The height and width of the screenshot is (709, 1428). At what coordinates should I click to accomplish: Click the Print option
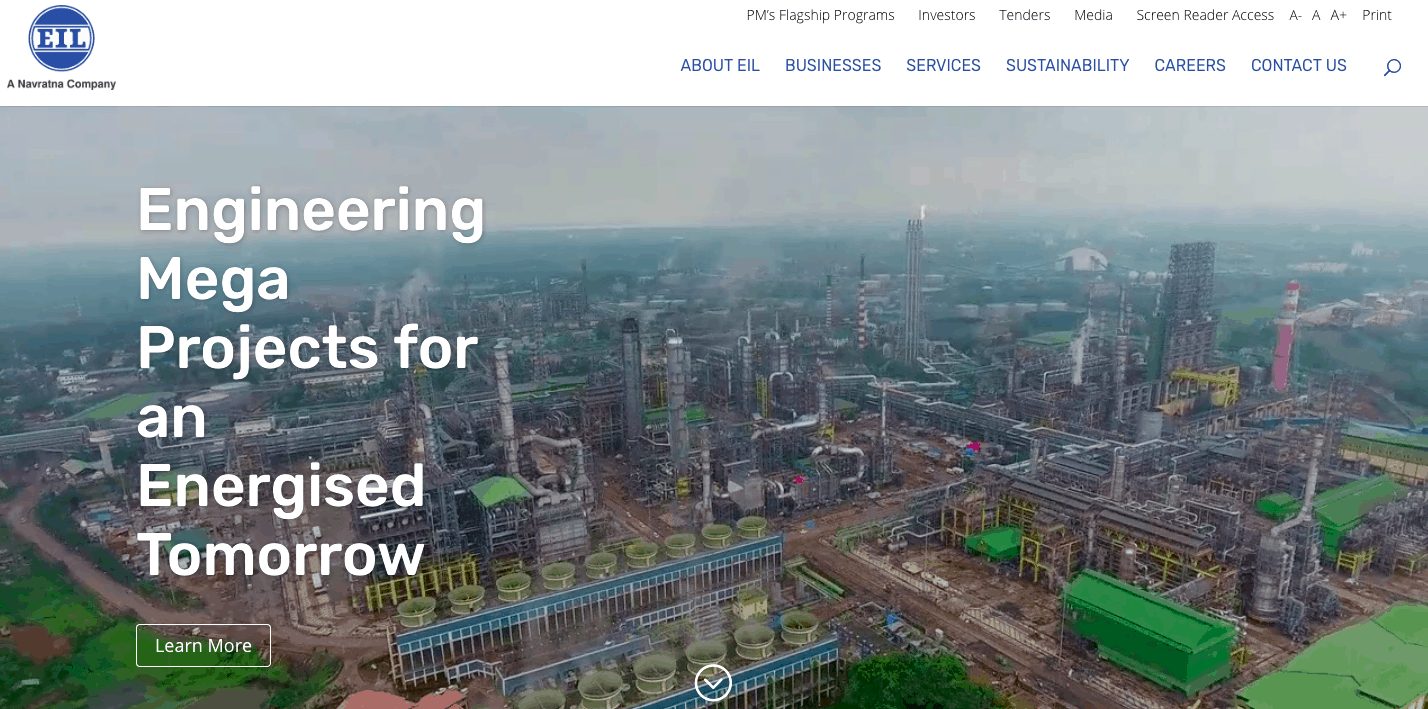coord(1376,15)
